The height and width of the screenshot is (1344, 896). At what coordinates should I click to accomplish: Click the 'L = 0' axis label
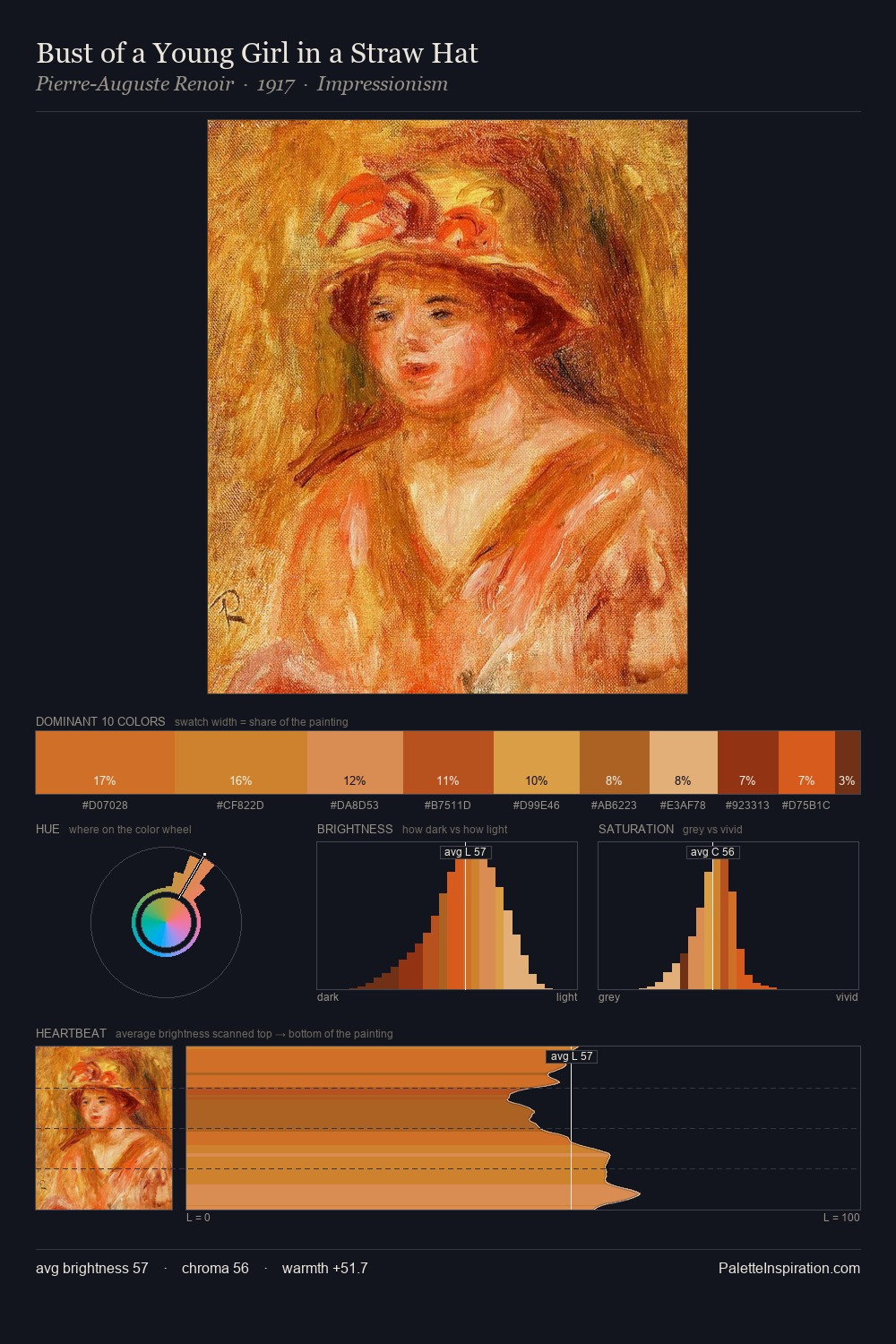(198, 1218)
